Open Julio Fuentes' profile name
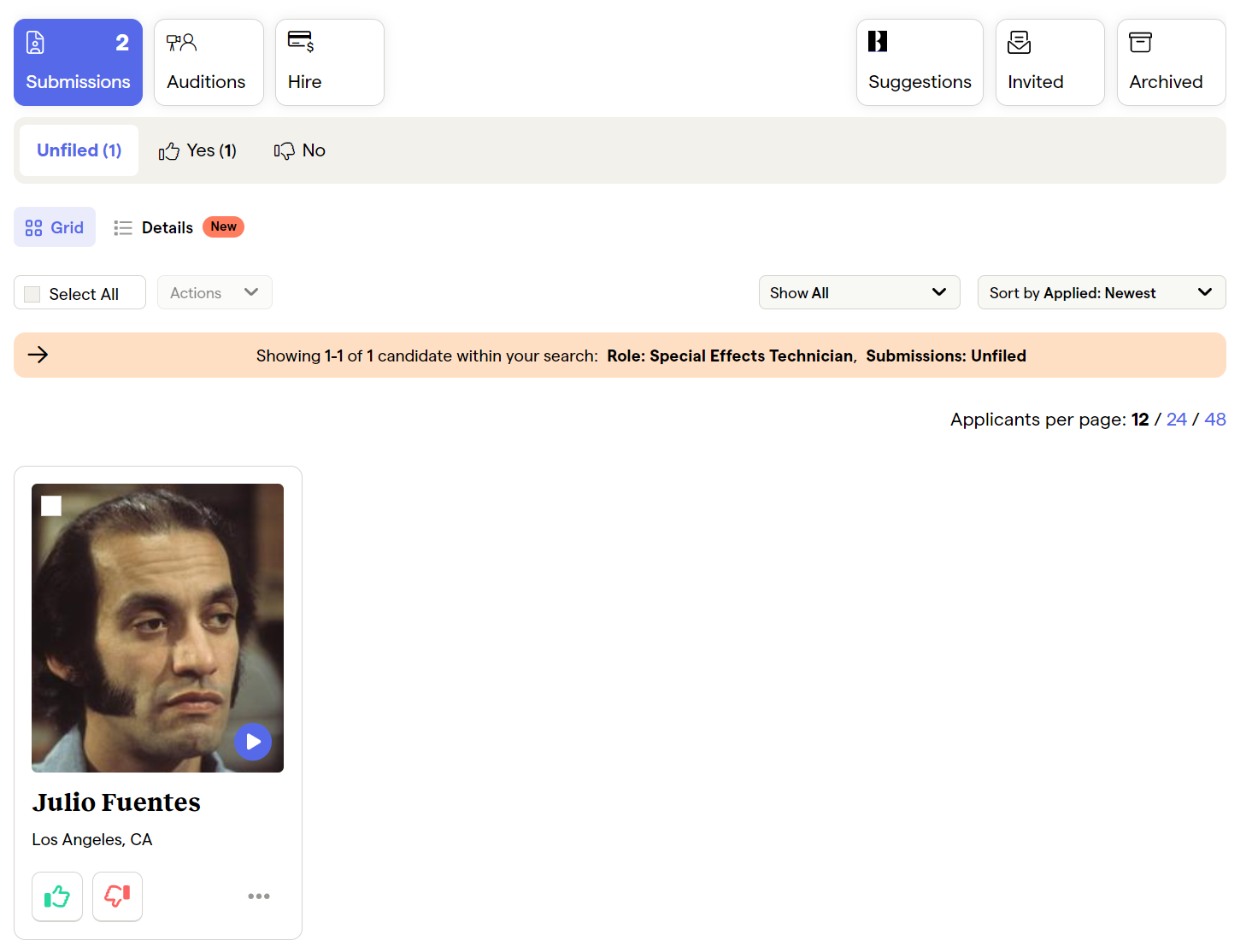 click(x=116, y=802)
